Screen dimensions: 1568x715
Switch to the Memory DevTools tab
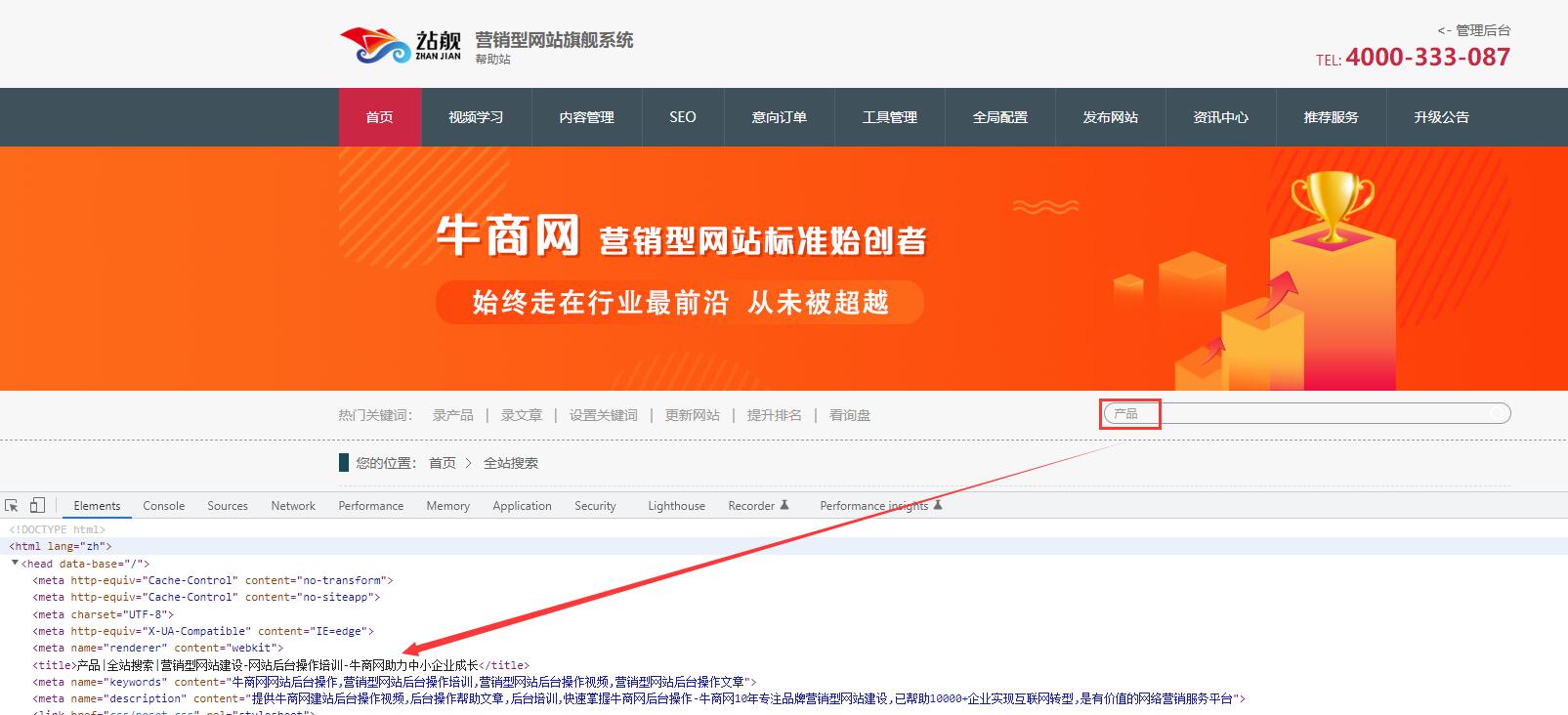tap(448, 506)
